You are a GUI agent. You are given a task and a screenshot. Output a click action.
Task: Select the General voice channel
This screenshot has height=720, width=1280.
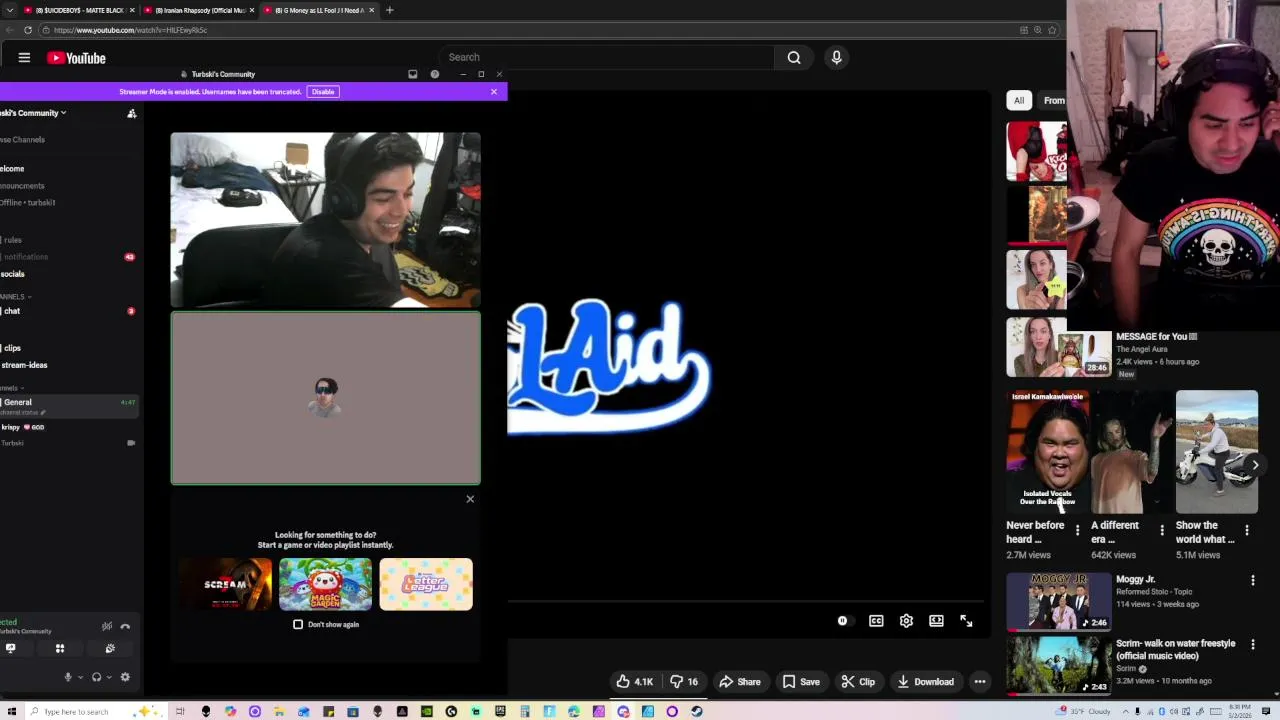tap(18, 402)
